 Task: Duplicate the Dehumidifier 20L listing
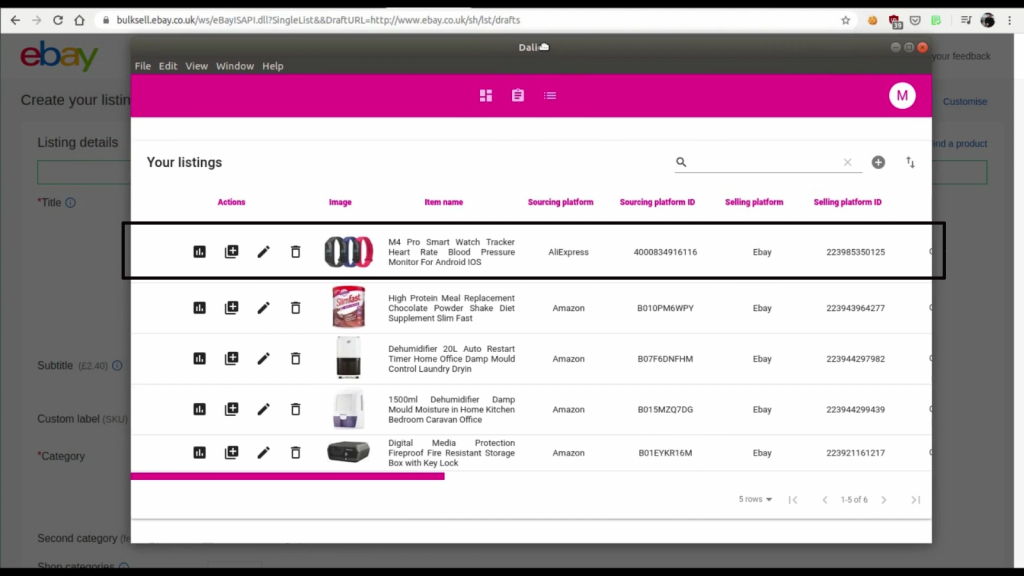point(231,359)
